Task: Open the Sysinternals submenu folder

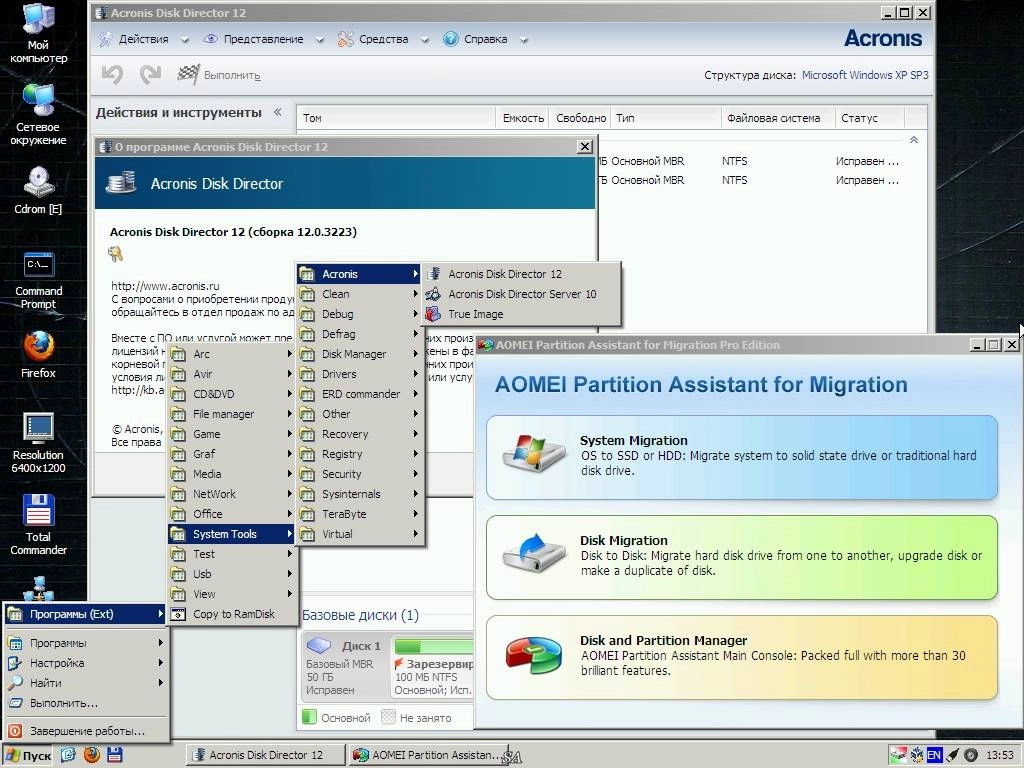Action: [x=360, y=494]
